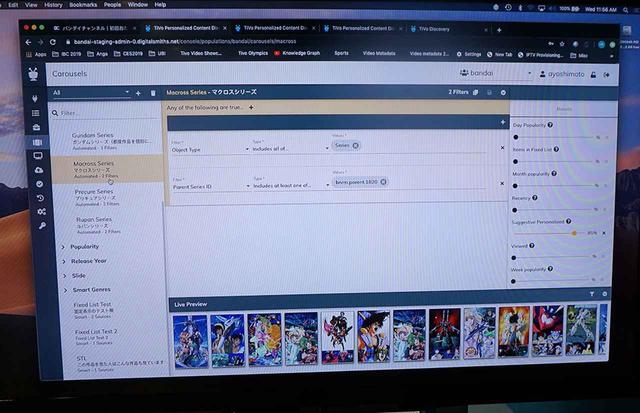
Task: Open help for Week popularity
Action: pos(550,269)
